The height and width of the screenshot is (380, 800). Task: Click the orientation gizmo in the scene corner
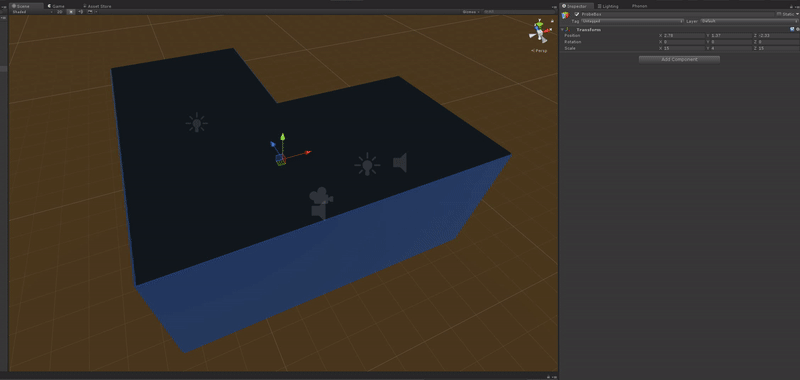[540, 33]
